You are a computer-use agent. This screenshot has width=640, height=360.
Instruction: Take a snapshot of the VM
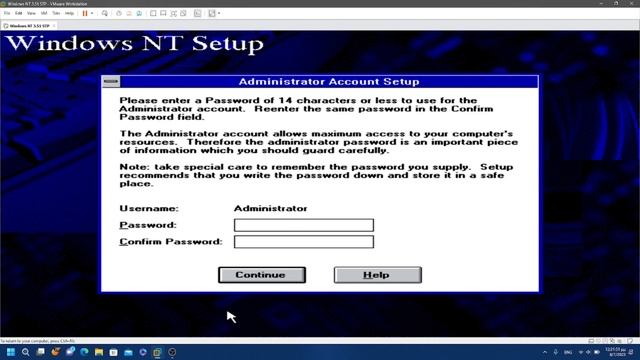click(x=119, y=13)
